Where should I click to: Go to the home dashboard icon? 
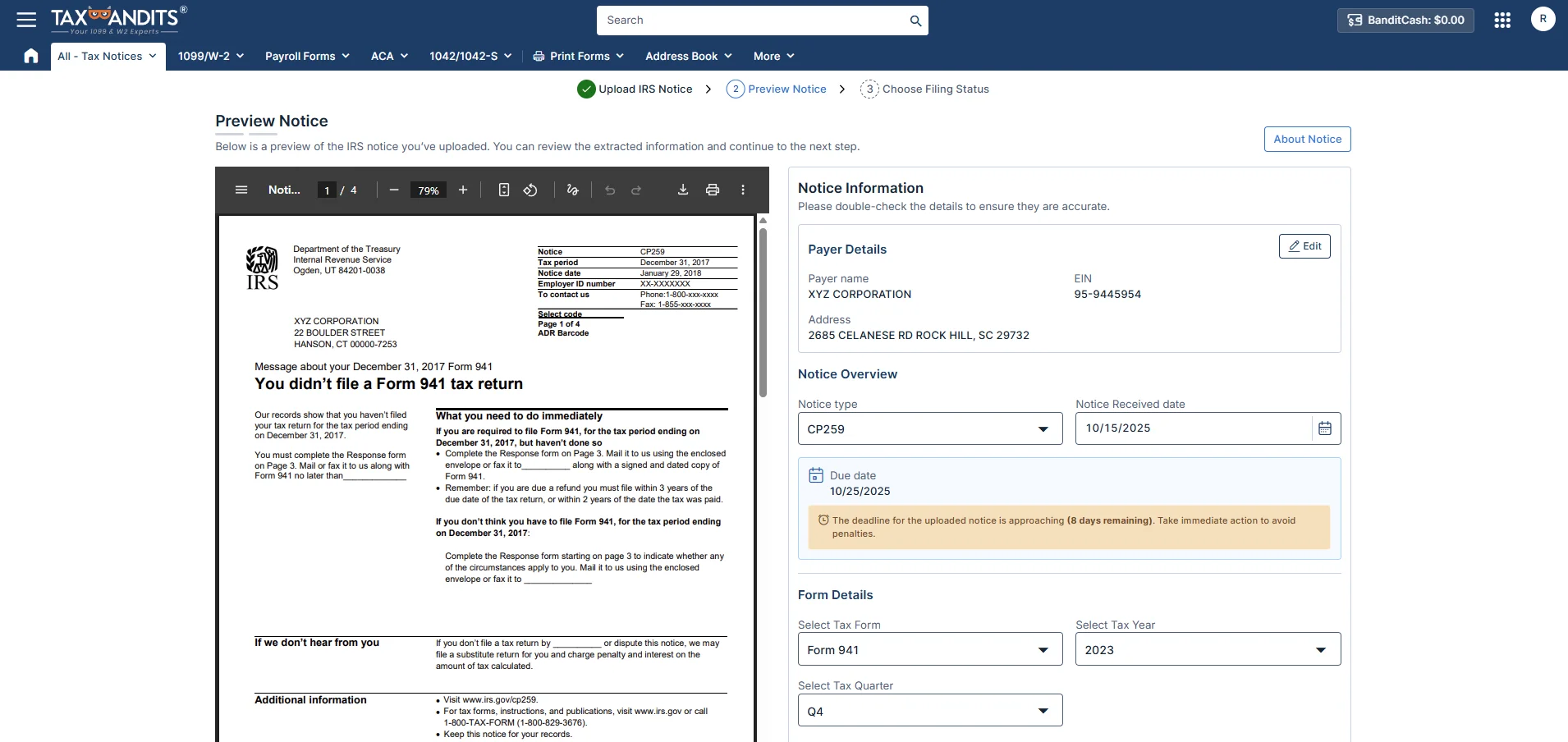point(31,56)
